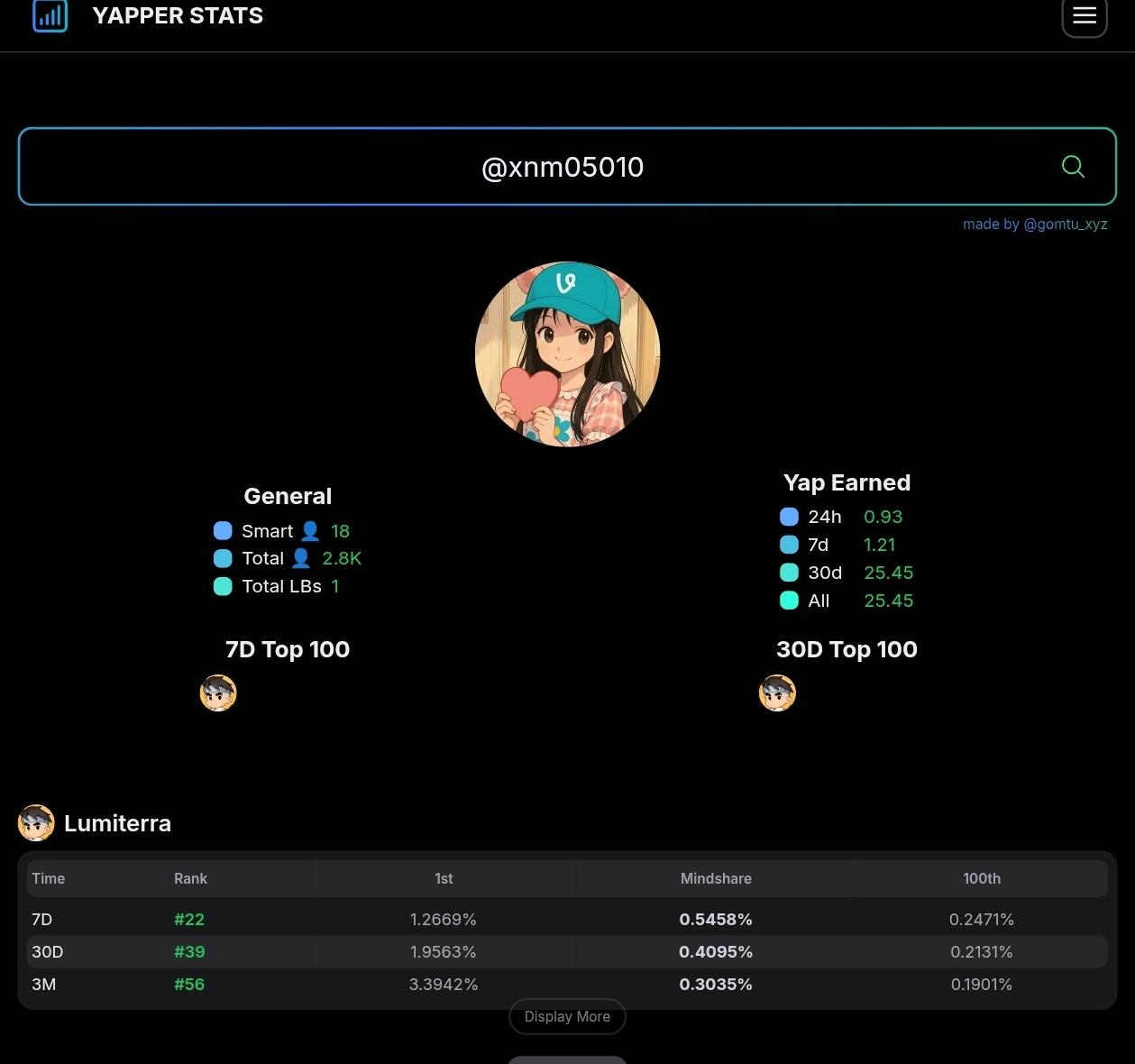This screenshot has height=1064, width=1135.
Task: Open the made by @gomtu_xyz link
Action: pos(1034,225)
